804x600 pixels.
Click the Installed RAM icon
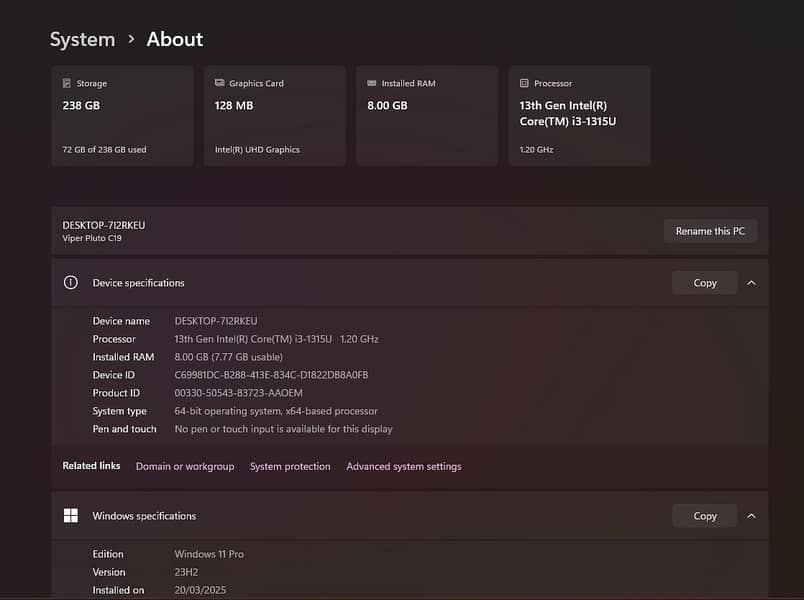point(372,83)
